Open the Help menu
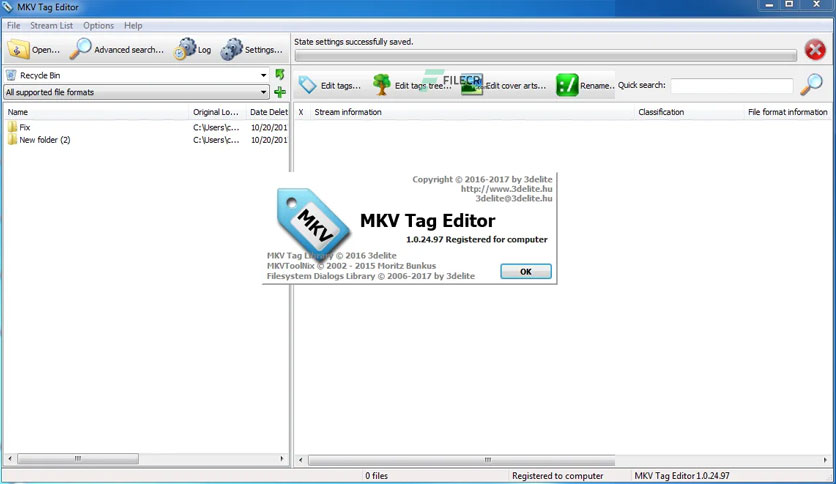 tap(133, 26)
